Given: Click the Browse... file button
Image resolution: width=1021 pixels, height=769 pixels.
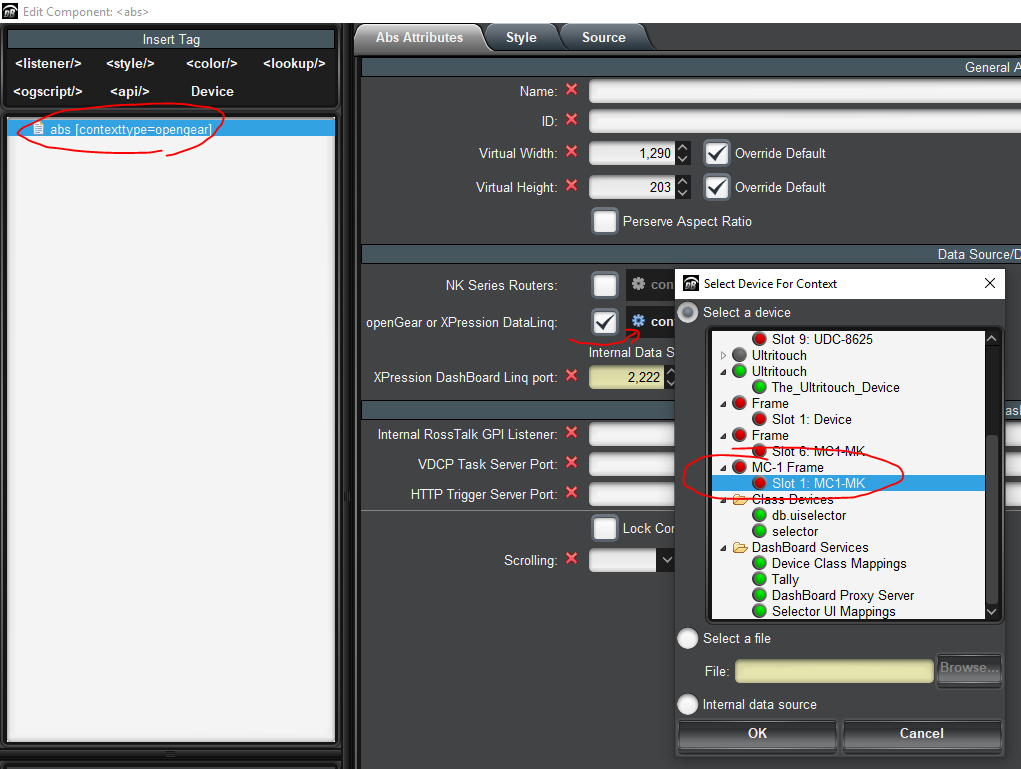Looking at the screenshot, I should pos(969,668).
